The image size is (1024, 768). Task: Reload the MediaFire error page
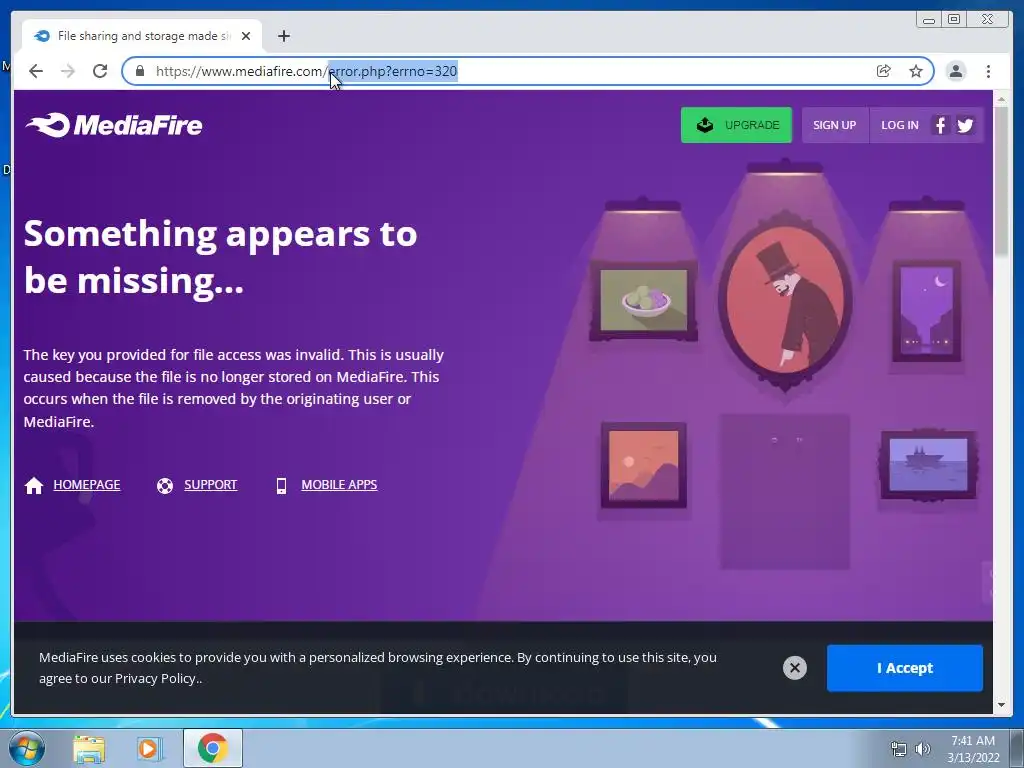(x=100, y=71)
